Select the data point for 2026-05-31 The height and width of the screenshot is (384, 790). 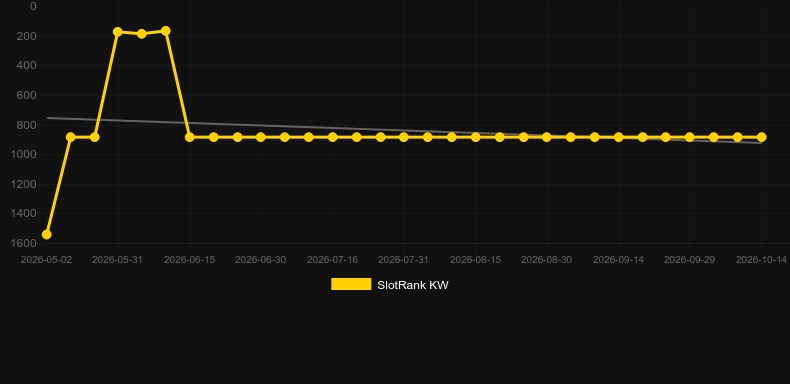click(x=118, y=32)
